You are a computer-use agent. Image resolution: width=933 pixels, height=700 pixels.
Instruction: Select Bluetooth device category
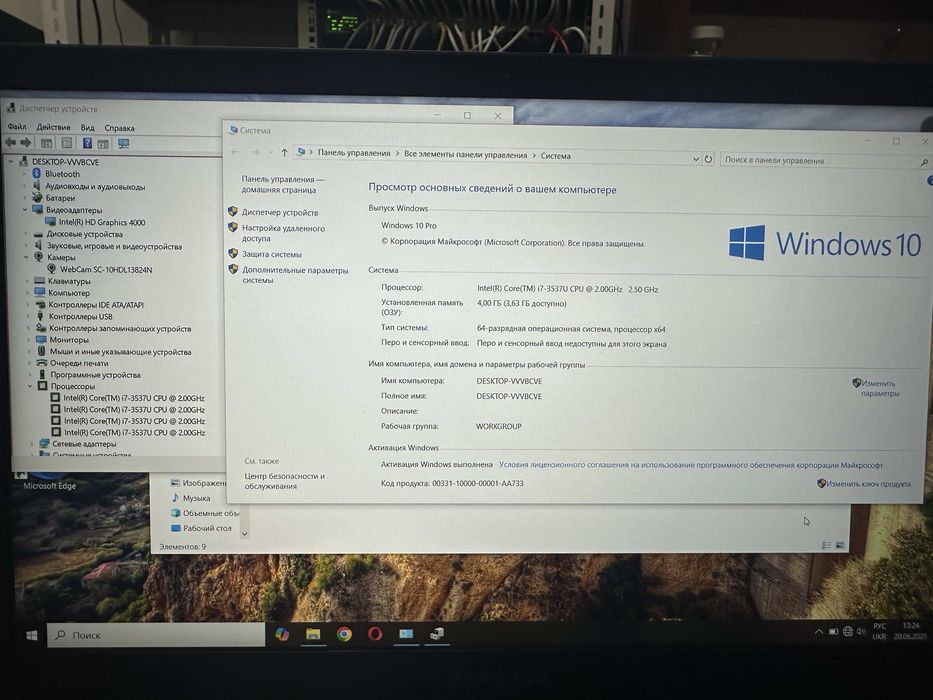(62, 174)
